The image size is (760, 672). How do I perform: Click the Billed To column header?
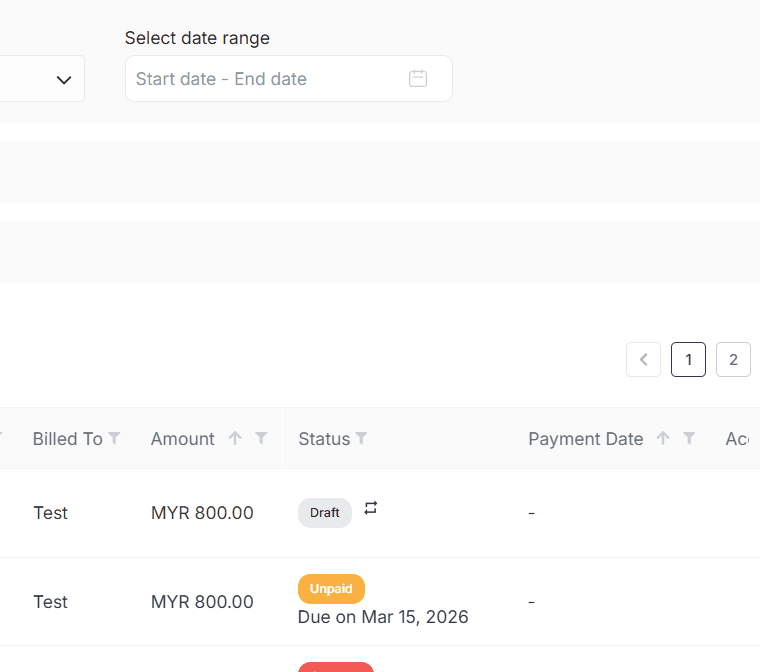coord(67,439)
